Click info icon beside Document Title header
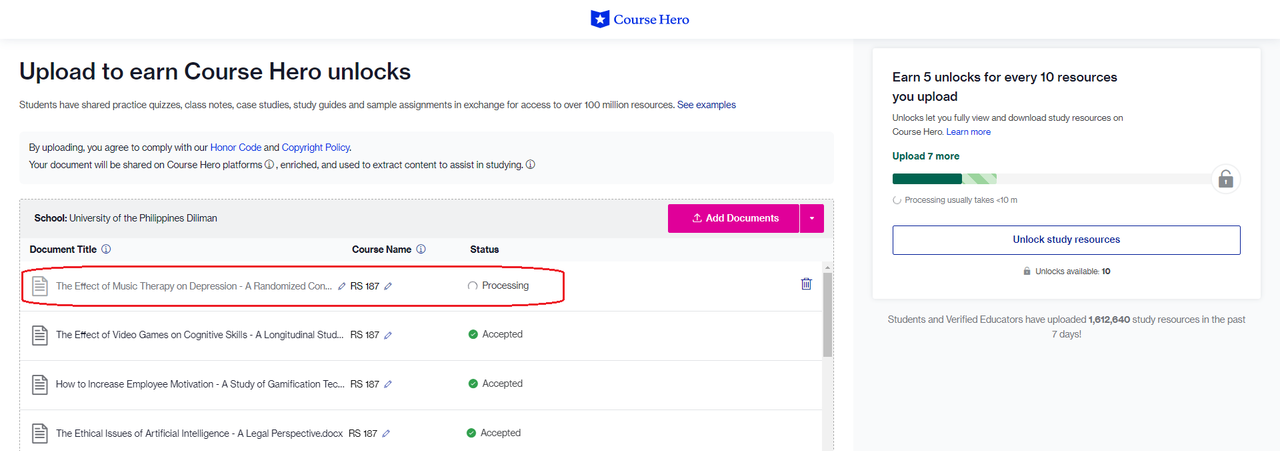 [106, 250]
